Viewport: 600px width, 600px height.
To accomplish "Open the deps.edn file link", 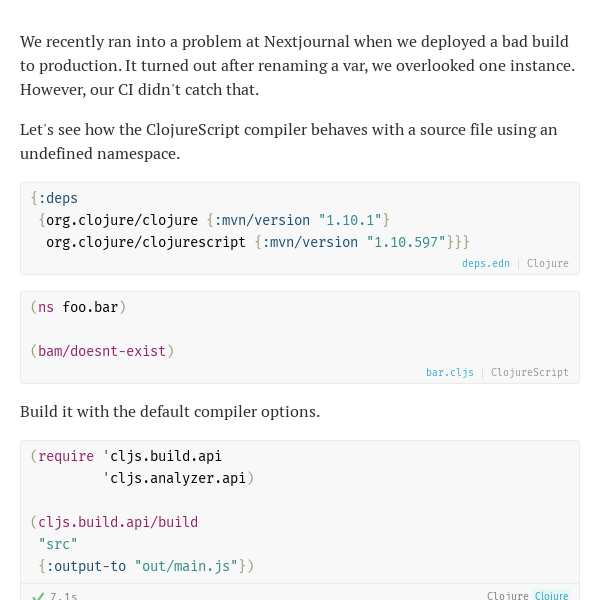I will coord(486,263).
